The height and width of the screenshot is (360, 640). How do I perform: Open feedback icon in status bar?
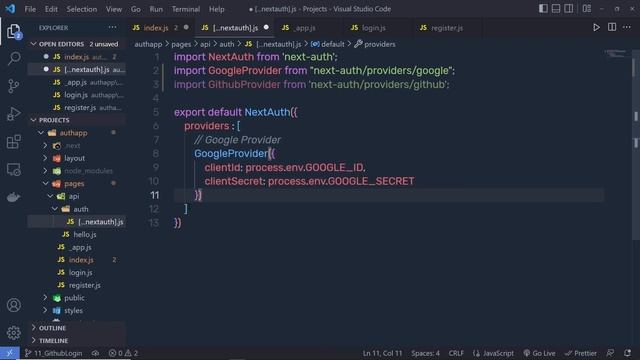click(610, 353)
